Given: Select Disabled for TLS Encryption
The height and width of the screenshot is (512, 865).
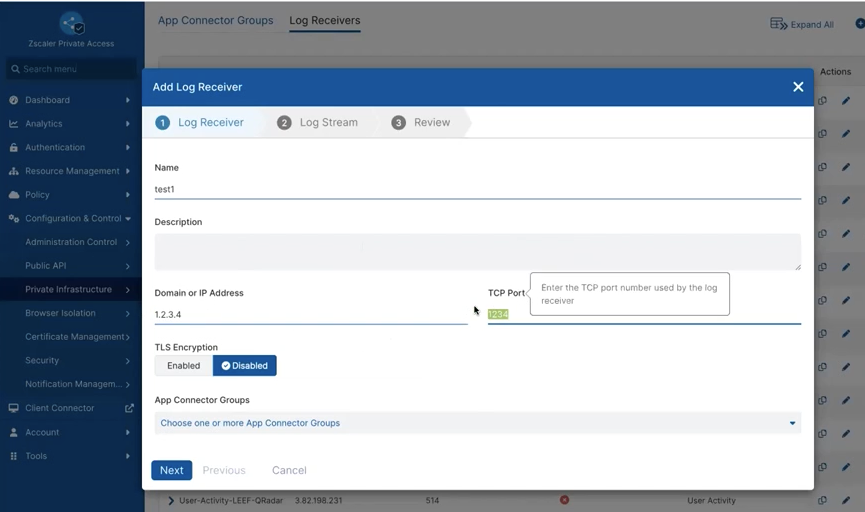Looking at the screenshot, I should pyautogui.click(x=244, y=366).
